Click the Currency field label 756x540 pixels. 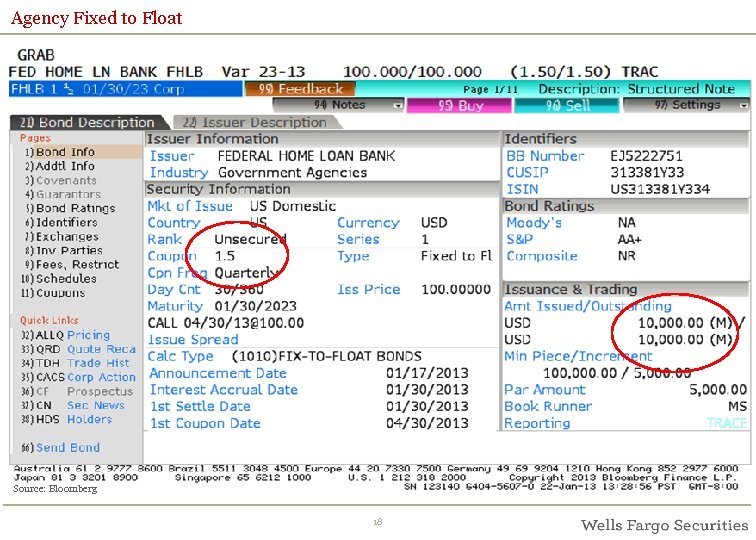368,223
